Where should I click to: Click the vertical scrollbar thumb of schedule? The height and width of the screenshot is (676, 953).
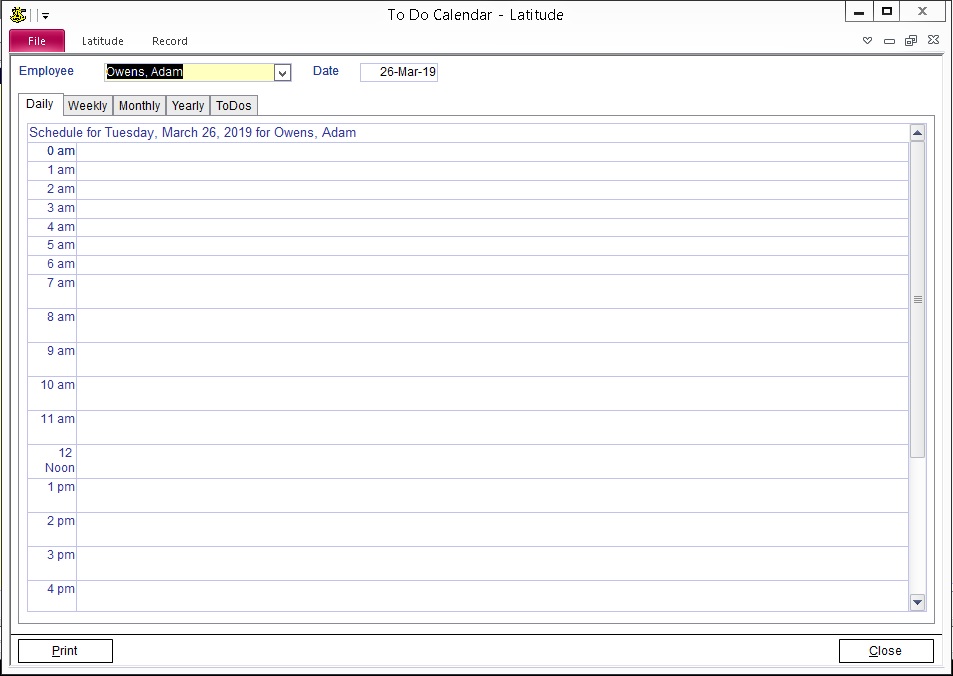pyautogui.click(x=917, y=299)
